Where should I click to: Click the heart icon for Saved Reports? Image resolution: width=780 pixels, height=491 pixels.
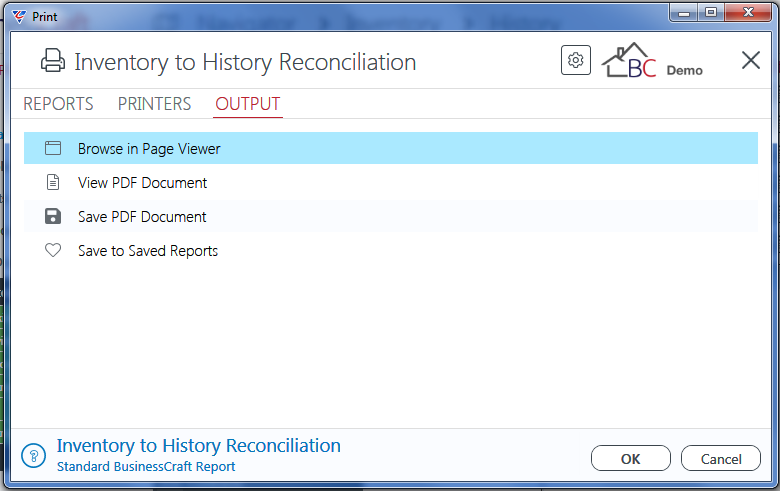pyautogui.click(x=53, y=250)
